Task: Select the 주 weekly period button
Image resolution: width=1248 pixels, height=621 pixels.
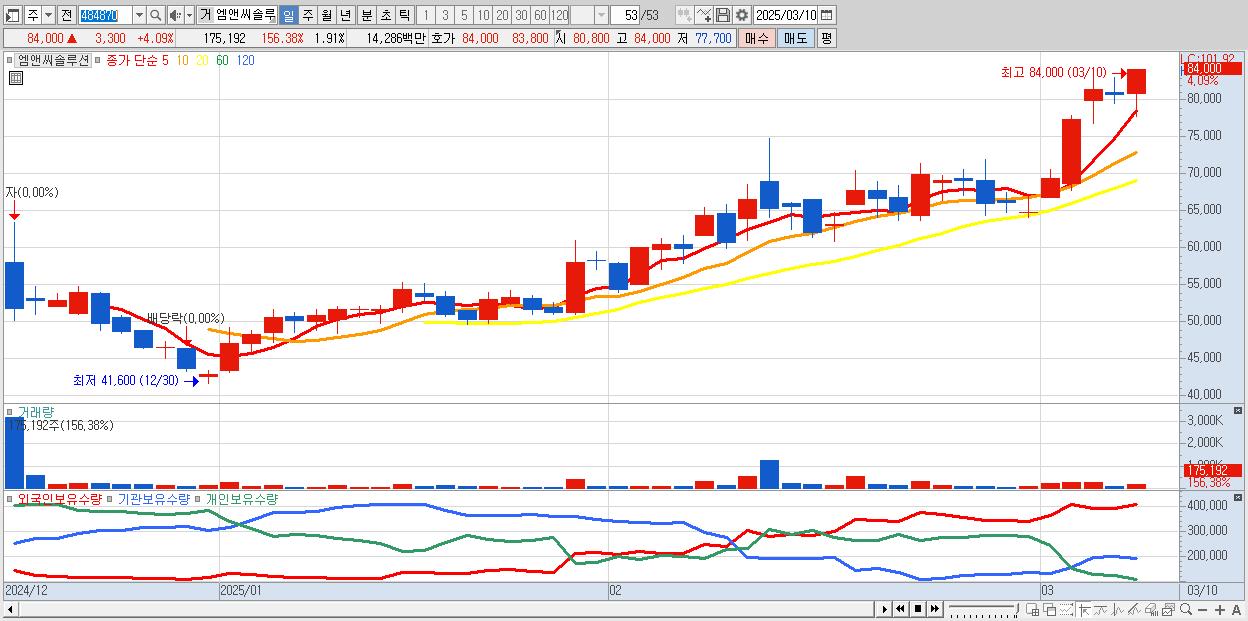Action: [307, 15]
